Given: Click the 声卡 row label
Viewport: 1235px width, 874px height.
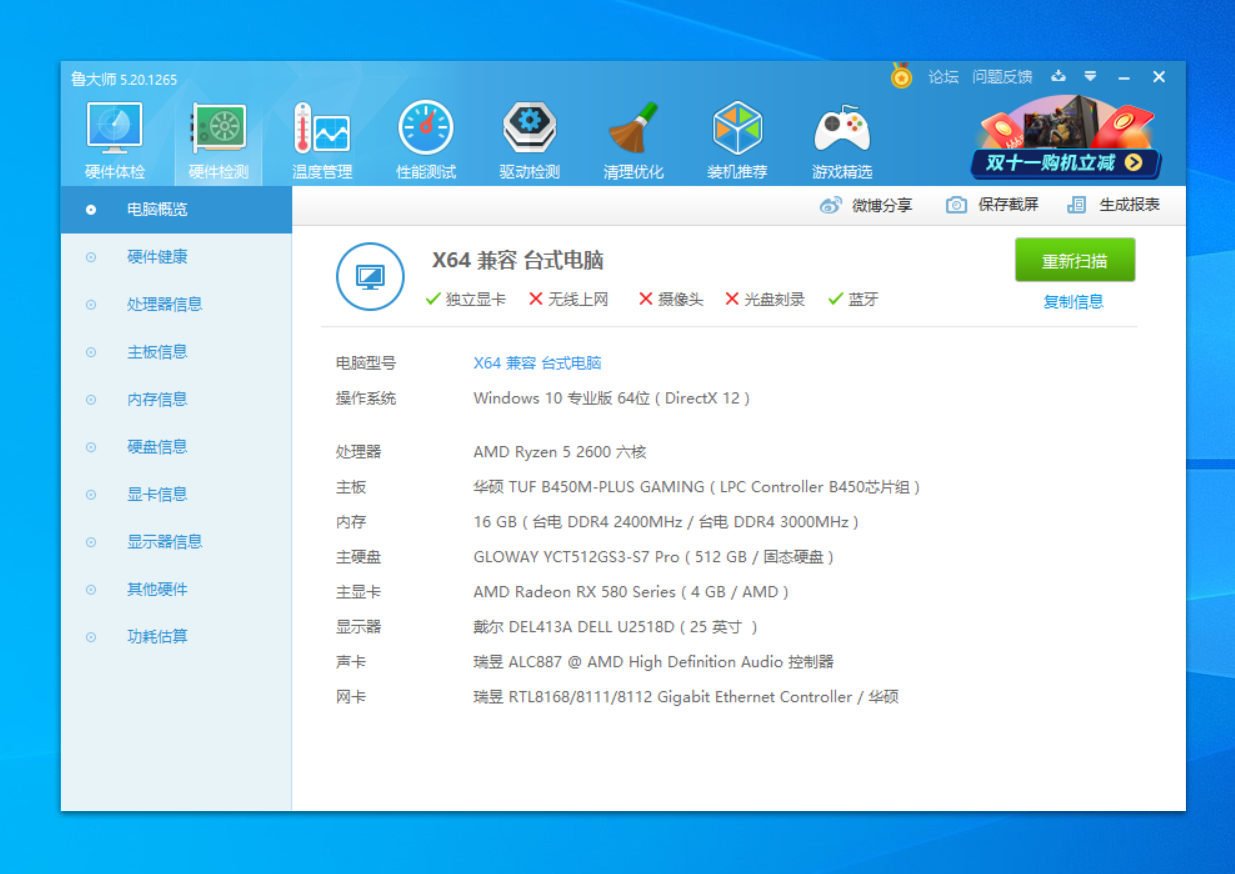Looking at the screenshot, I should (x=351, y=662).
